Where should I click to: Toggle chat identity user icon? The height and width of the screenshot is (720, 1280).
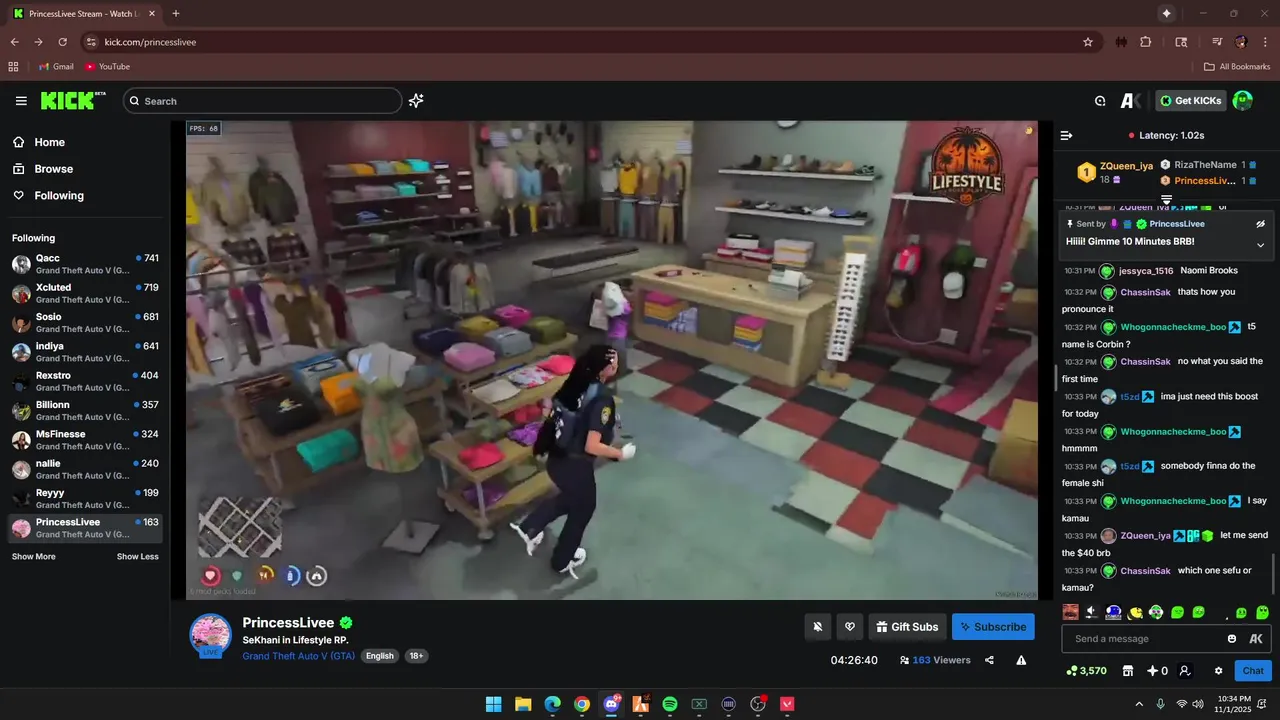pyautogui.click(x=1185, y=671)
